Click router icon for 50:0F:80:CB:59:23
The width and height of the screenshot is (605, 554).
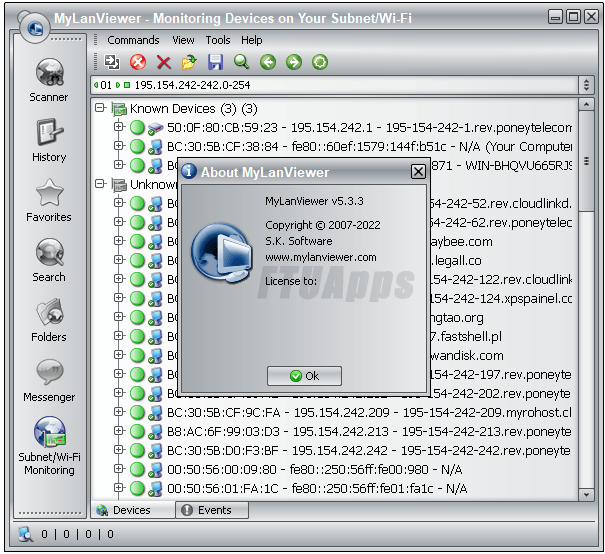coord(155,128)
